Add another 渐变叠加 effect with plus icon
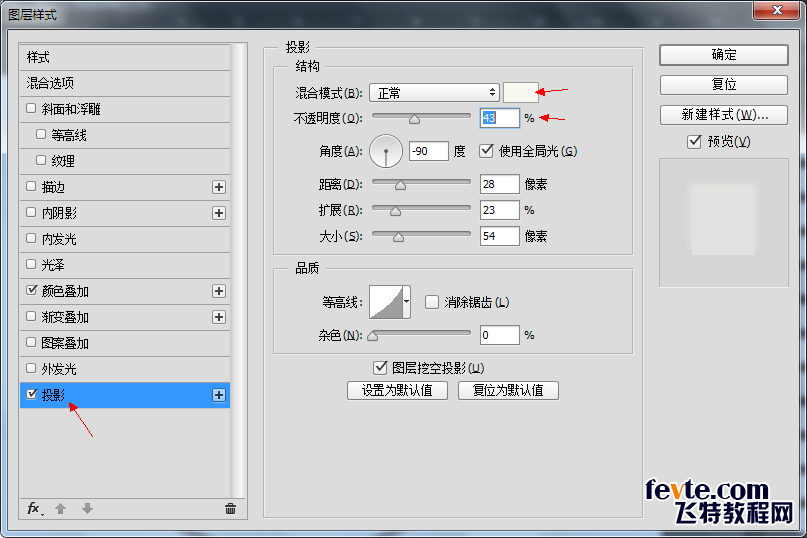 pyautogui.click(x=219, y=317)
